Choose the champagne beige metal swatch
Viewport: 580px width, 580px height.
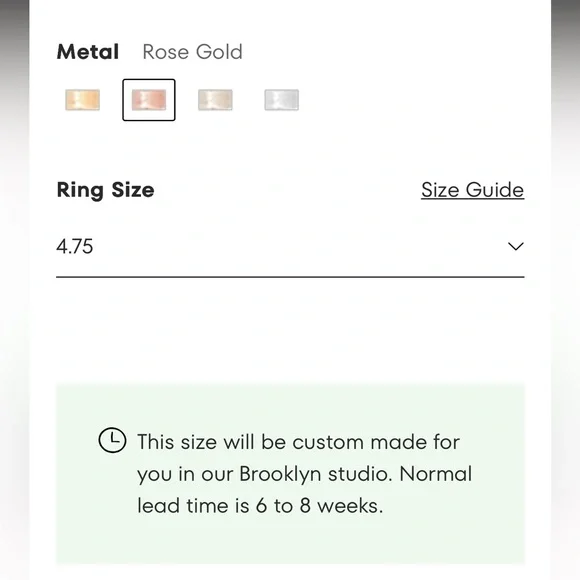pyautogui.click(x=215, y=100)
